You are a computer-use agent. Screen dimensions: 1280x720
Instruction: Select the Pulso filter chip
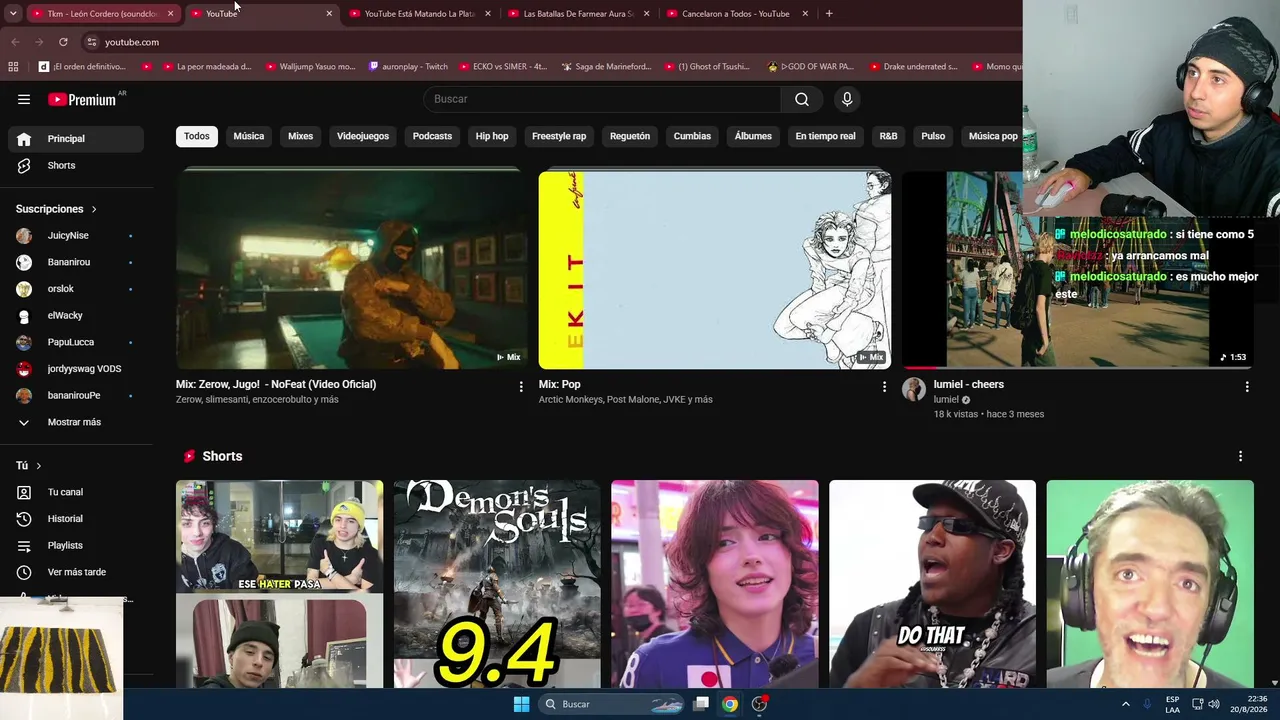coord(933,136)
